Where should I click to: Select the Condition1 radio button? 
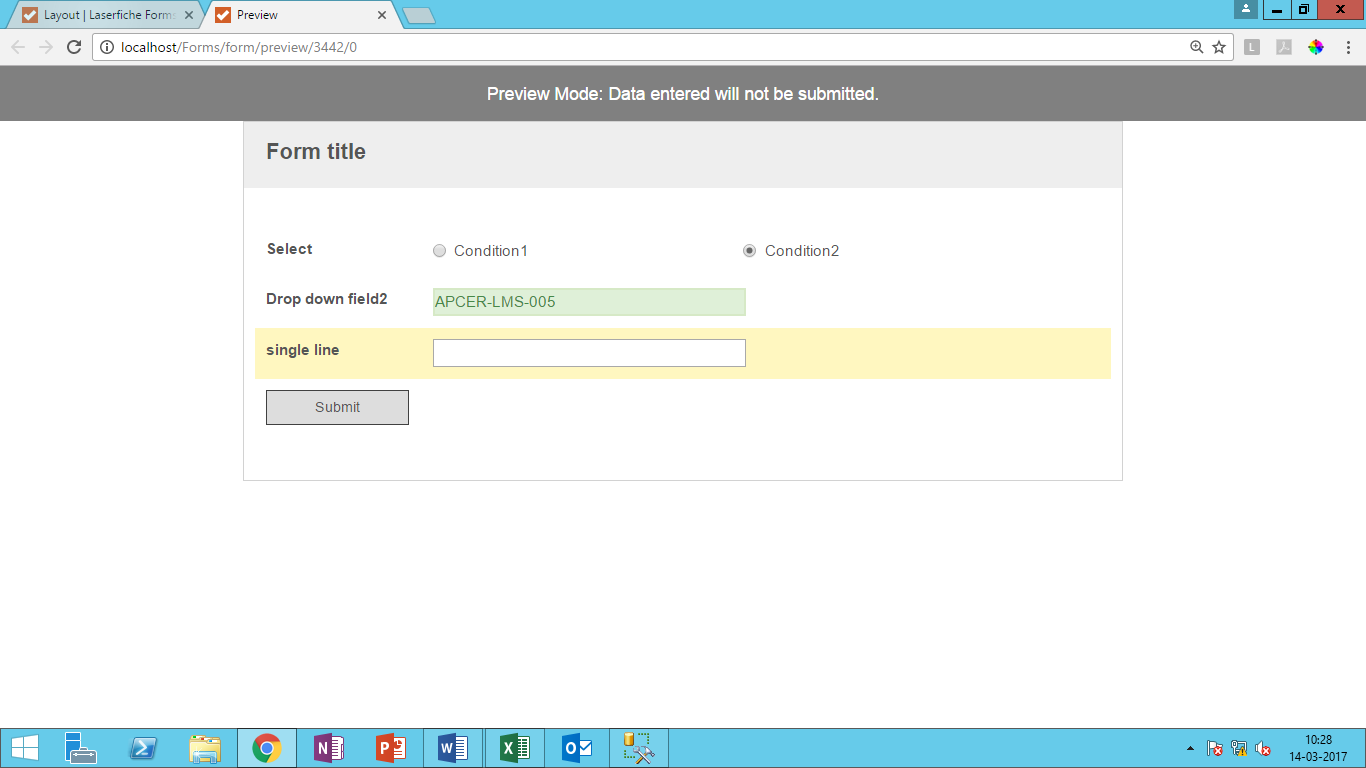pos(439,251)
